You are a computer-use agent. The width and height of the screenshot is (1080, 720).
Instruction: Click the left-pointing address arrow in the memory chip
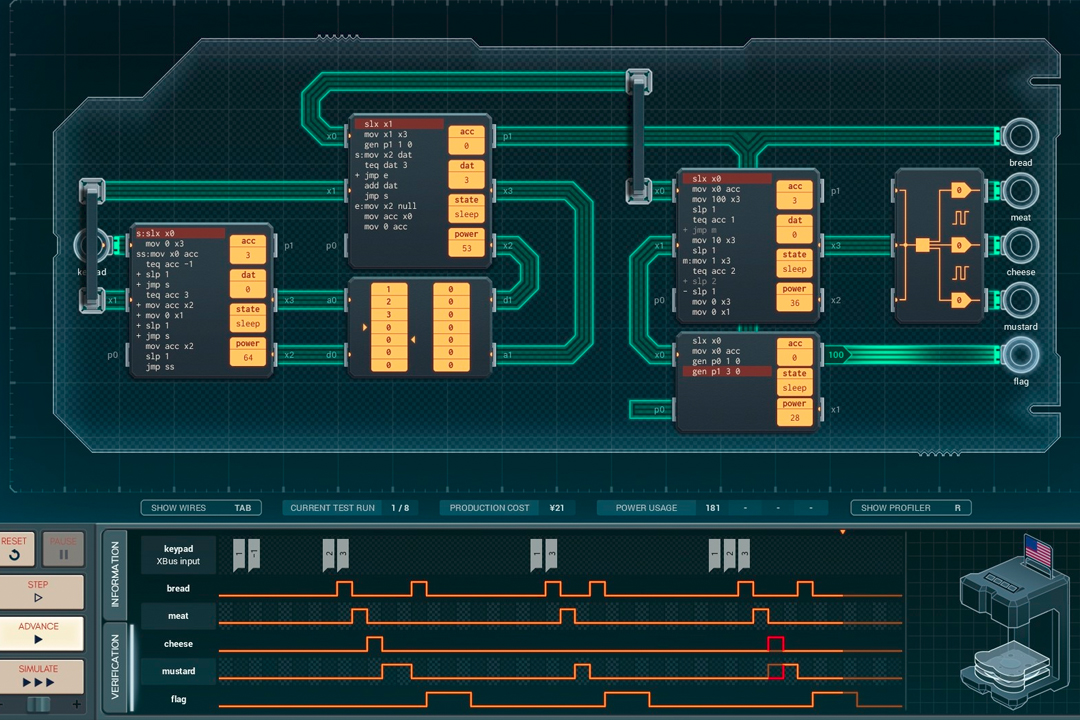[x=413, y=340]
